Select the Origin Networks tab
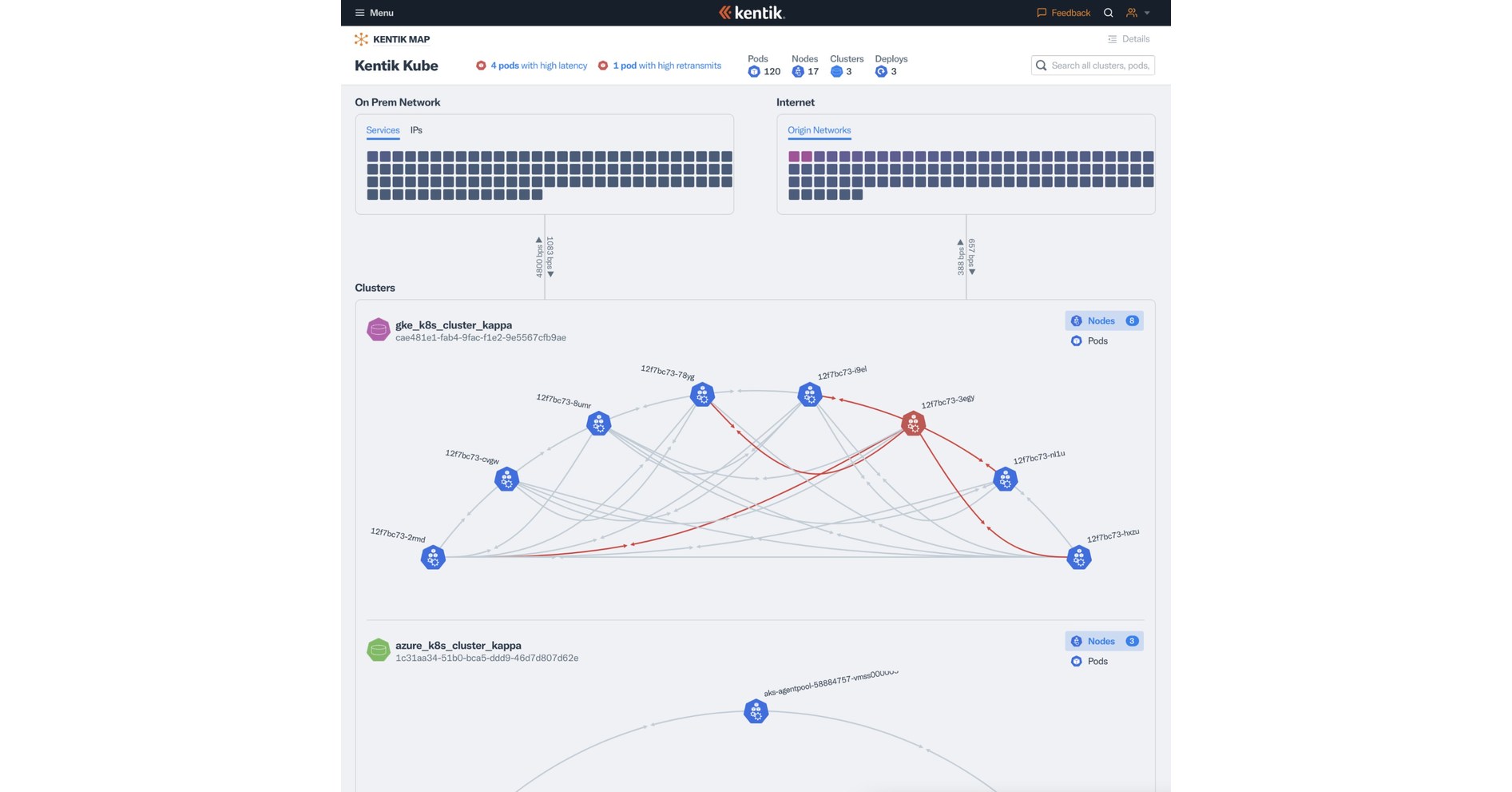 click(x=819, y=129)
